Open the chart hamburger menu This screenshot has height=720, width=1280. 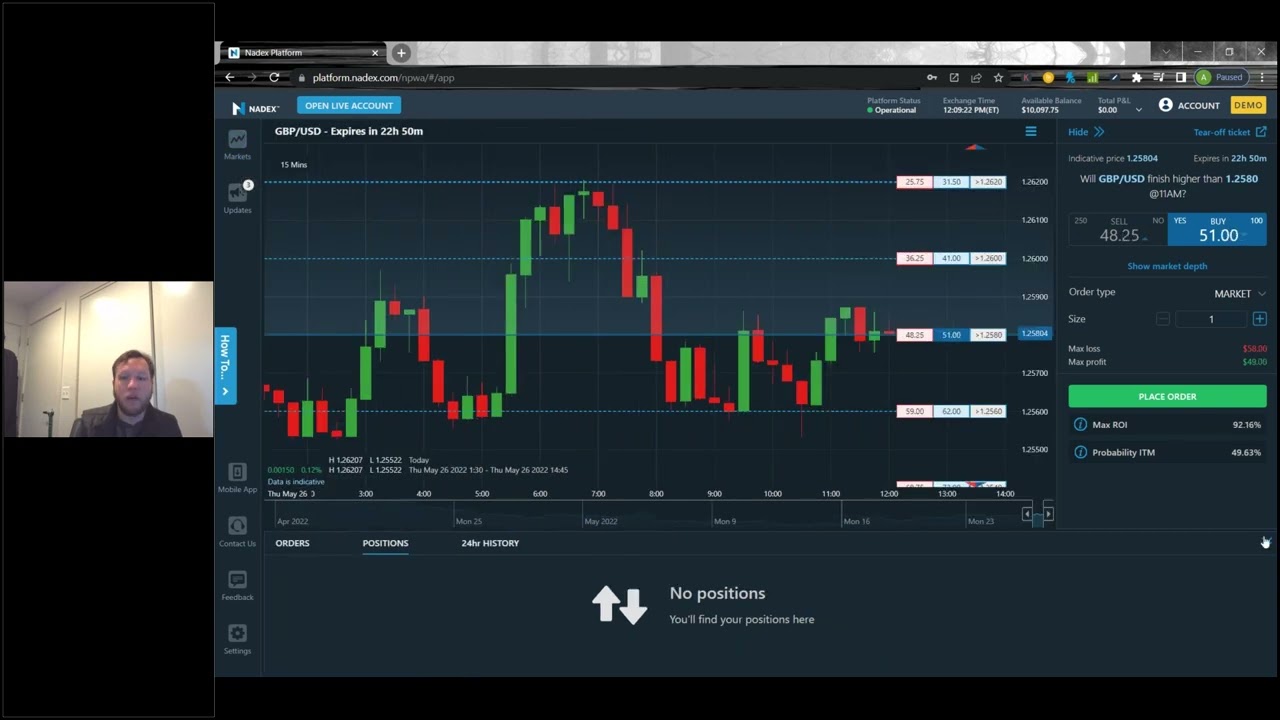click(x=1031, y=131)
